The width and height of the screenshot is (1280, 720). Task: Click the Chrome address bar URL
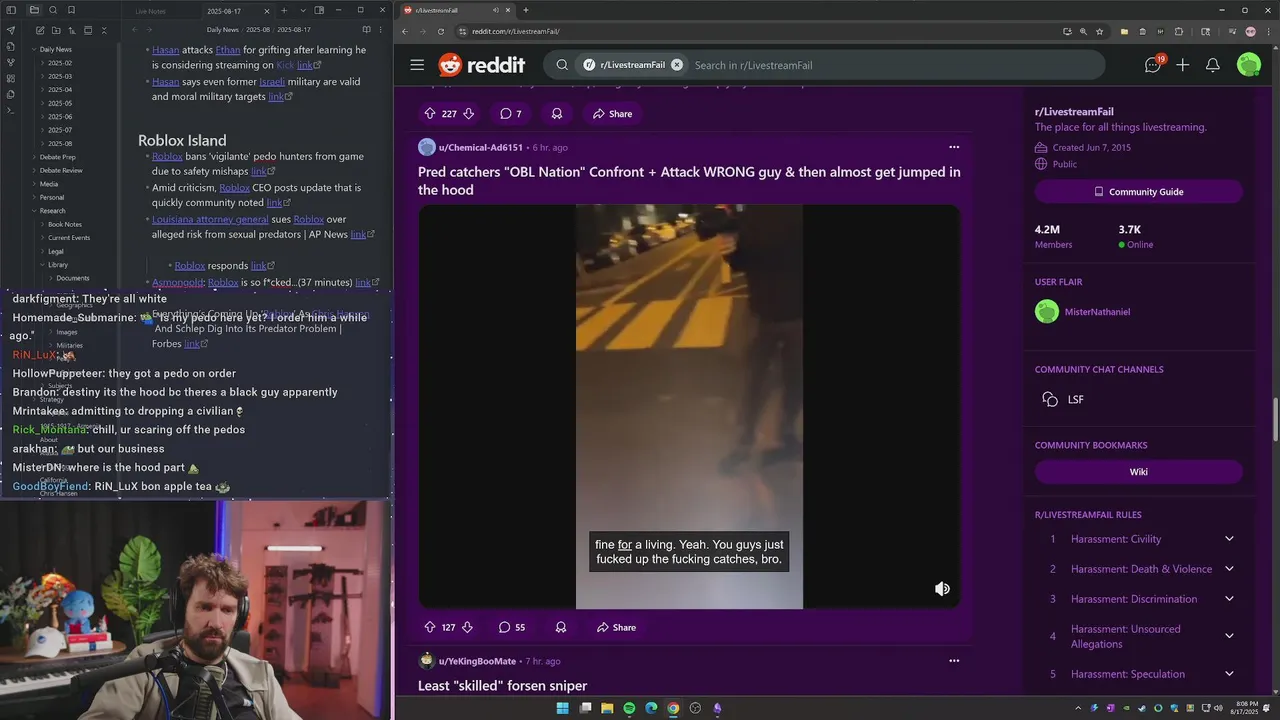click(515, 31)
